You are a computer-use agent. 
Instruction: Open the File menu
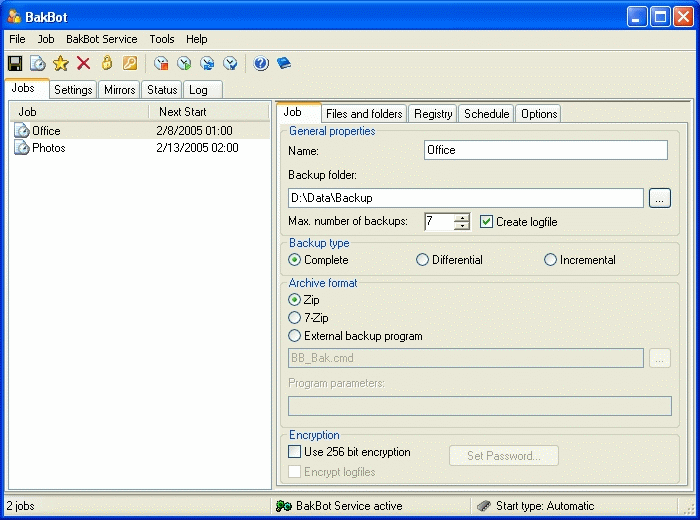click(x=17, y=39)
